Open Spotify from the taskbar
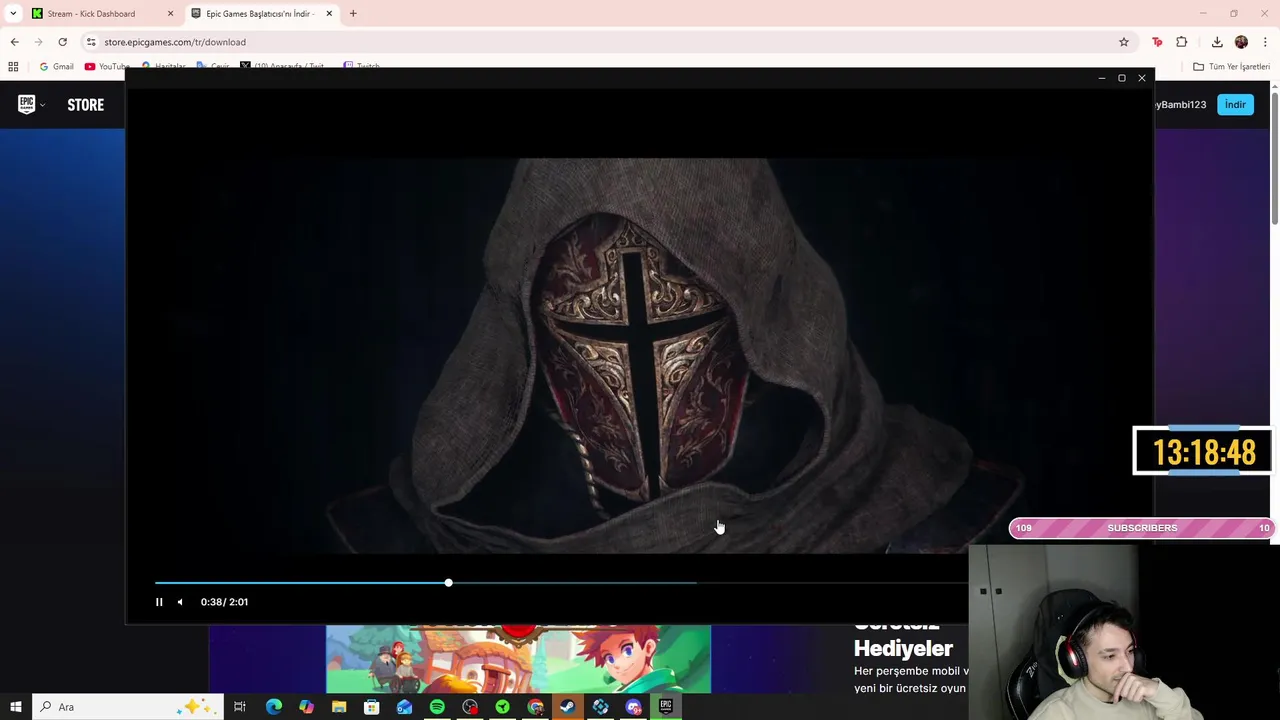This screenshot has height=720, width=1280. [437, 707]
